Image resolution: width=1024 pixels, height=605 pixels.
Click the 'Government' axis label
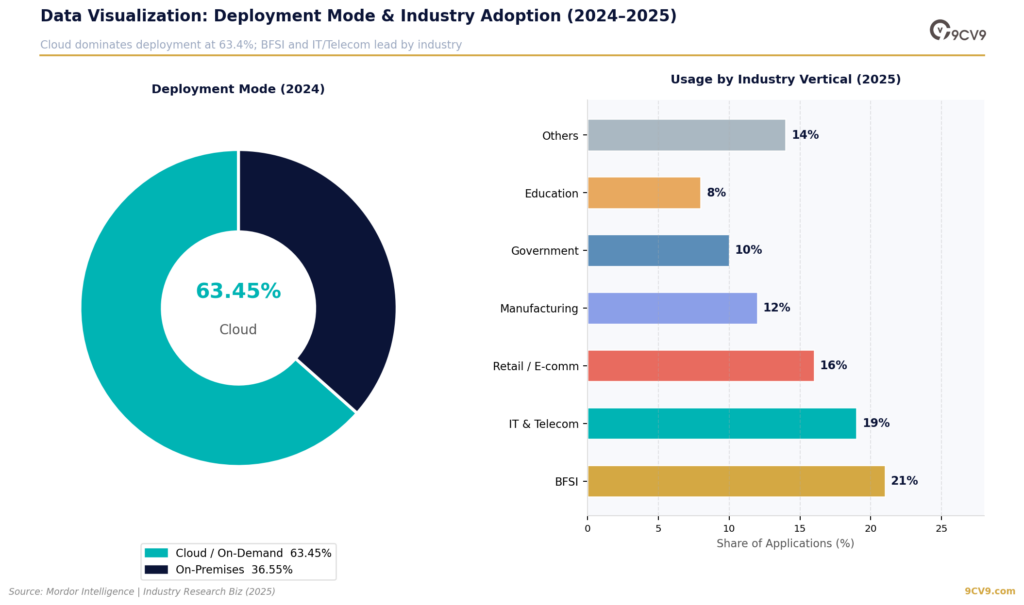click(x=545, y=251)
